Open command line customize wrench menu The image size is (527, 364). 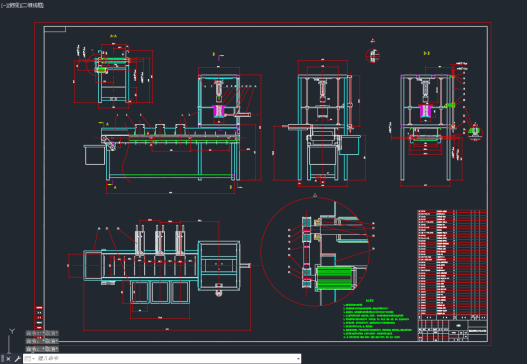coord(17,359)
